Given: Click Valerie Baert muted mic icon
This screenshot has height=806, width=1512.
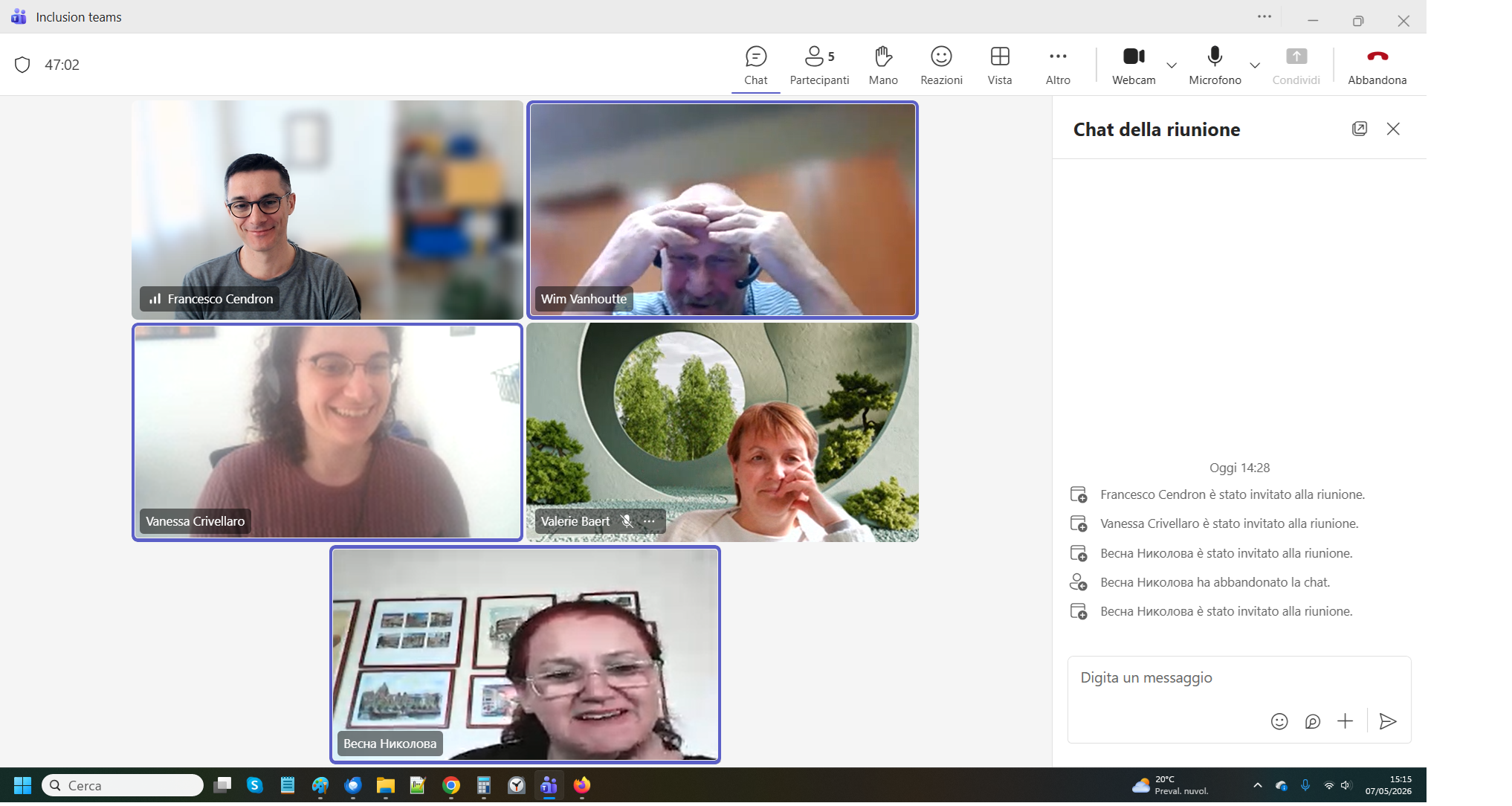Looking at the screenshot, I should click(627, 521).
